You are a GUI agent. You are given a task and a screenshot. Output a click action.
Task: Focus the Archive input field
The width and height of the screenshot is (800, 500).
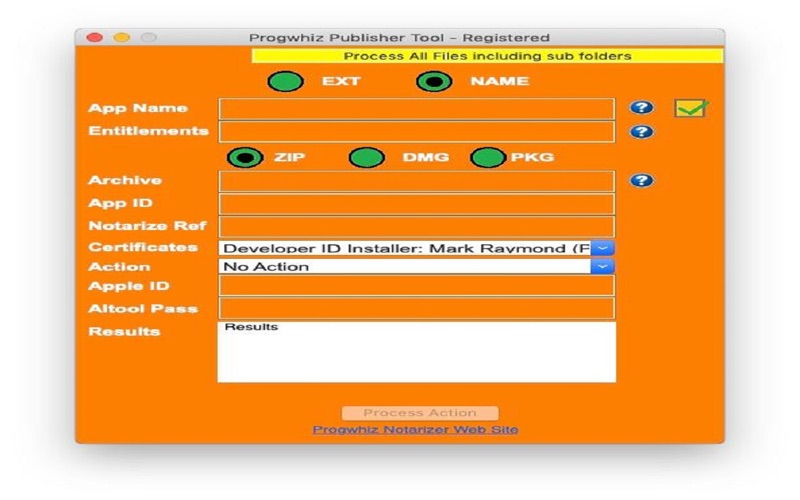(416, 181)
